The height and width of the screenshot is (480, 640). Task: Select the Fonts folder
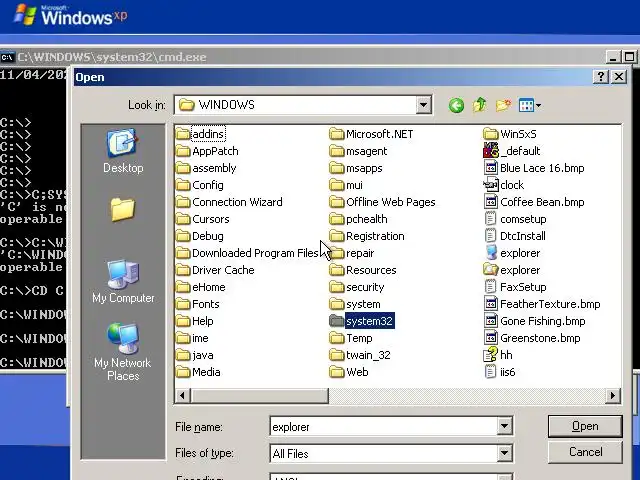[198, 304]
